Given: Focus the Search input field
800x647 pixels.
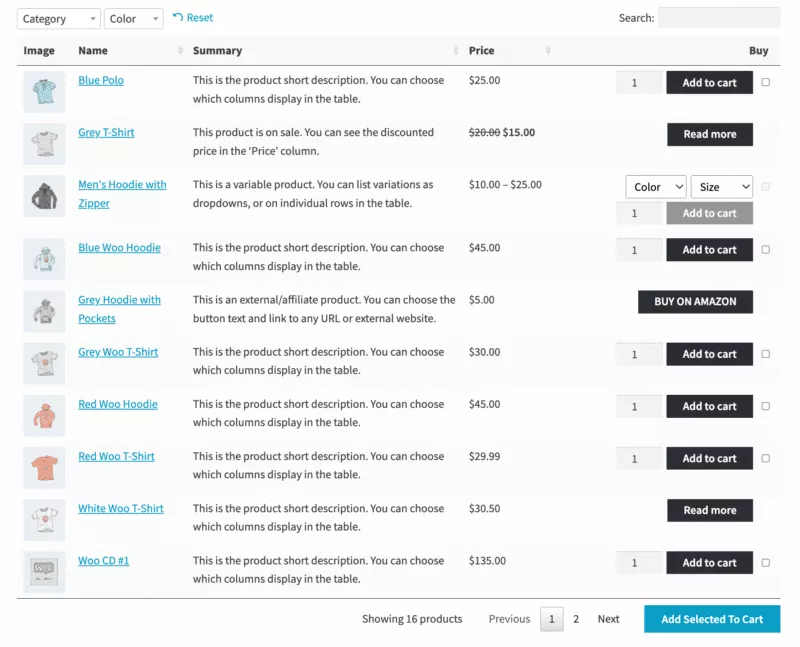Looking at the screenshot, I should 719,18.
